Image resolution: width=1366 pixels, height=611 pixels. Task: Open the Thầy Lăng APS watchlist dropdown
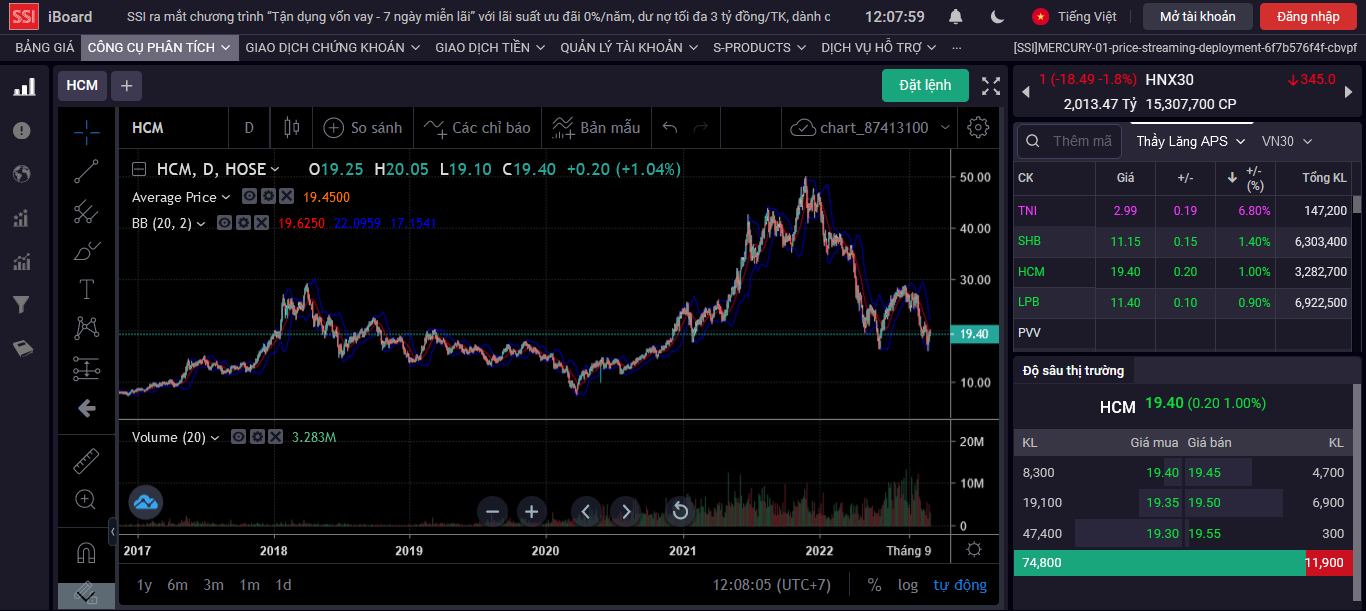(1191, 141)
